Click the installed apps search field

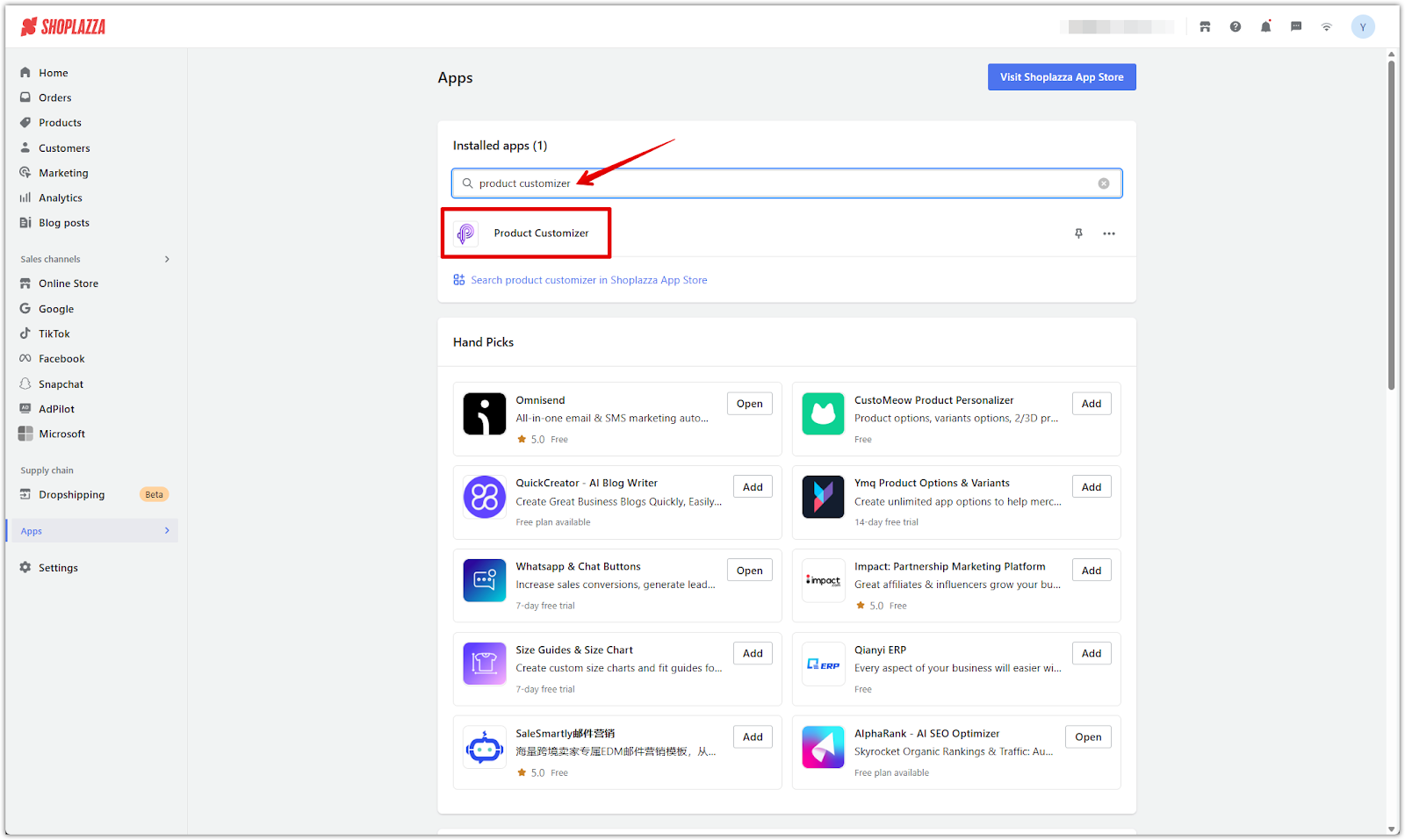click(x=787, y=183)
